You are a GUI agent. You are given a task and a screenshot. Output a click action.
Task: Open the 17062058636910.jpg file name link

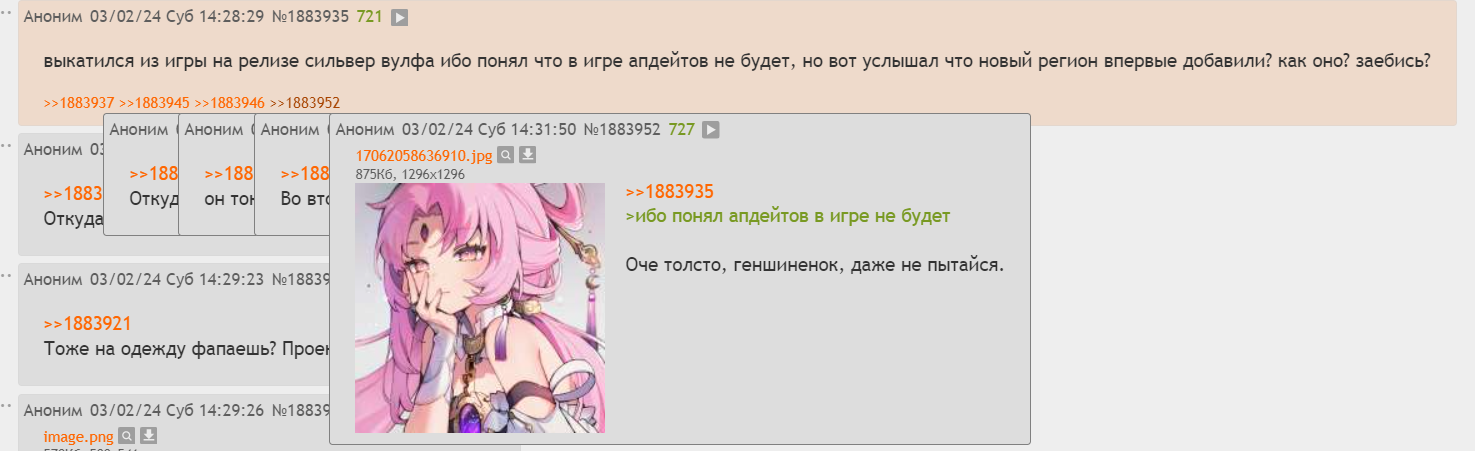(424, 155)
